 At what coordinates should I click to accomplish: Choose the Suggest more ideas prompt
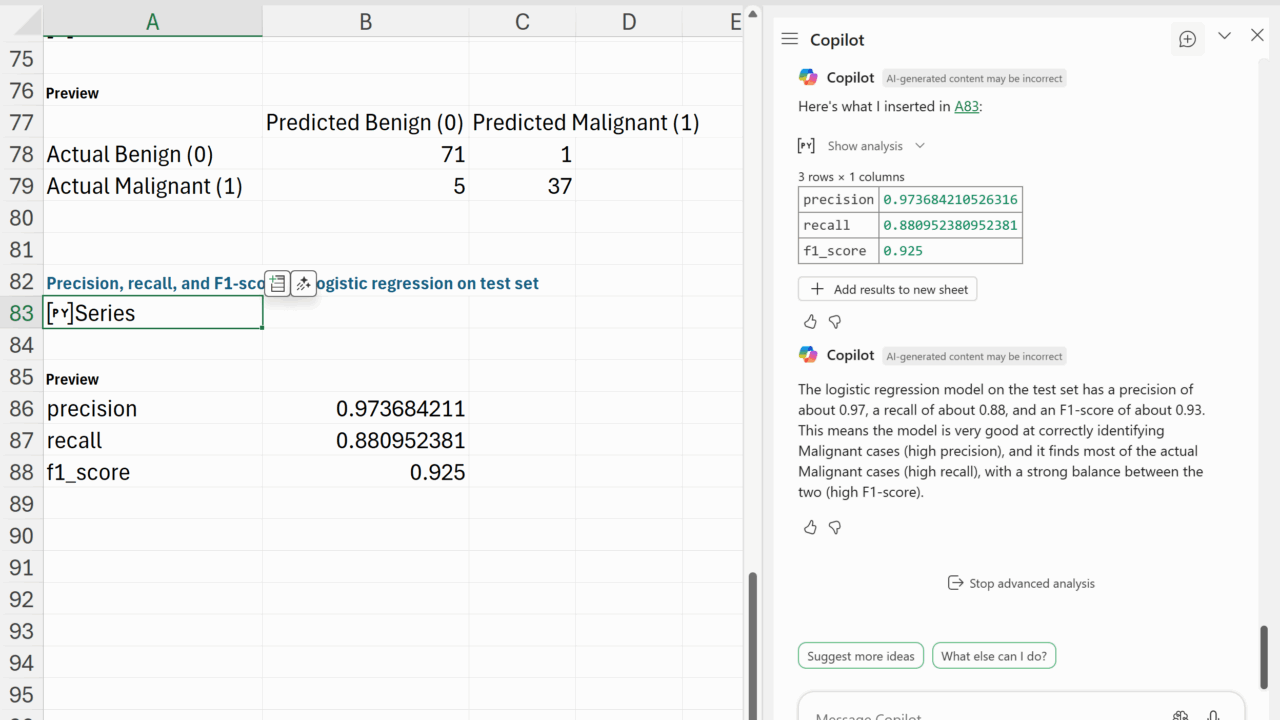(860, 656)
